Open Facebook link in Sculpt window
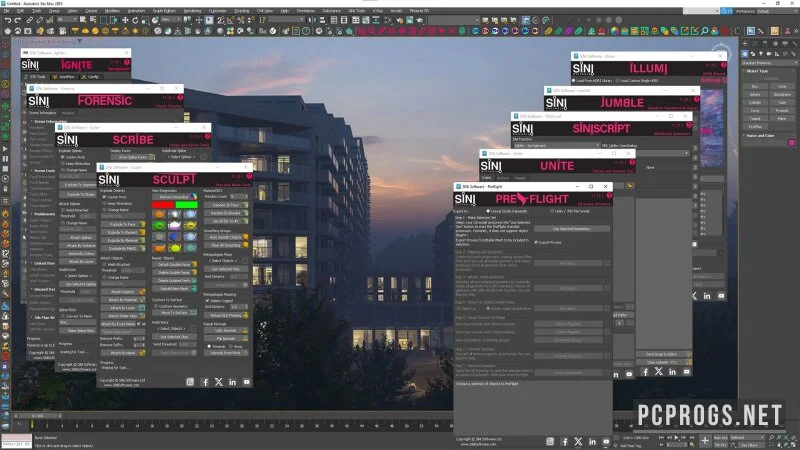 (x=205, y=382)
